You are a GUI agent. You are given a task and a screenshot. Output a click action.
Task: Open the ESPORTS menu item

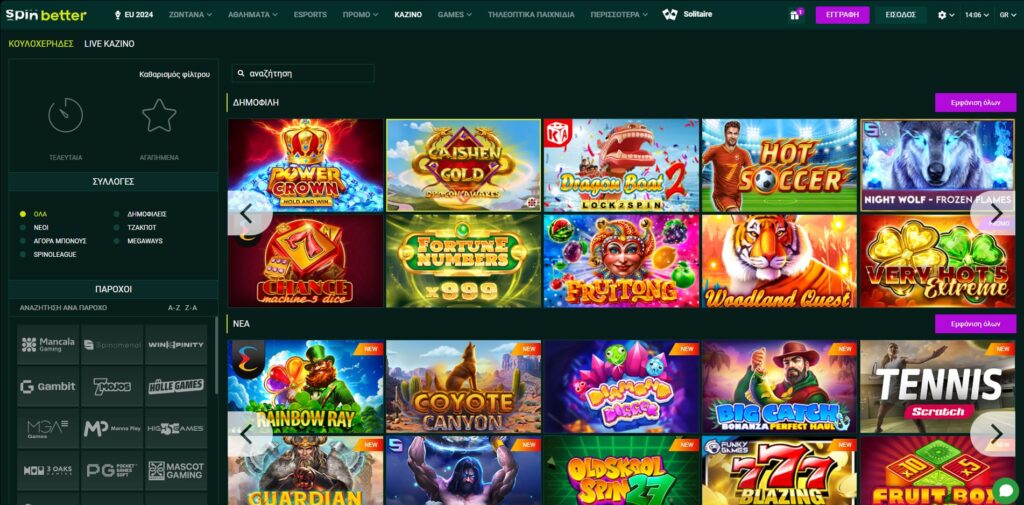tap(310, 15)
